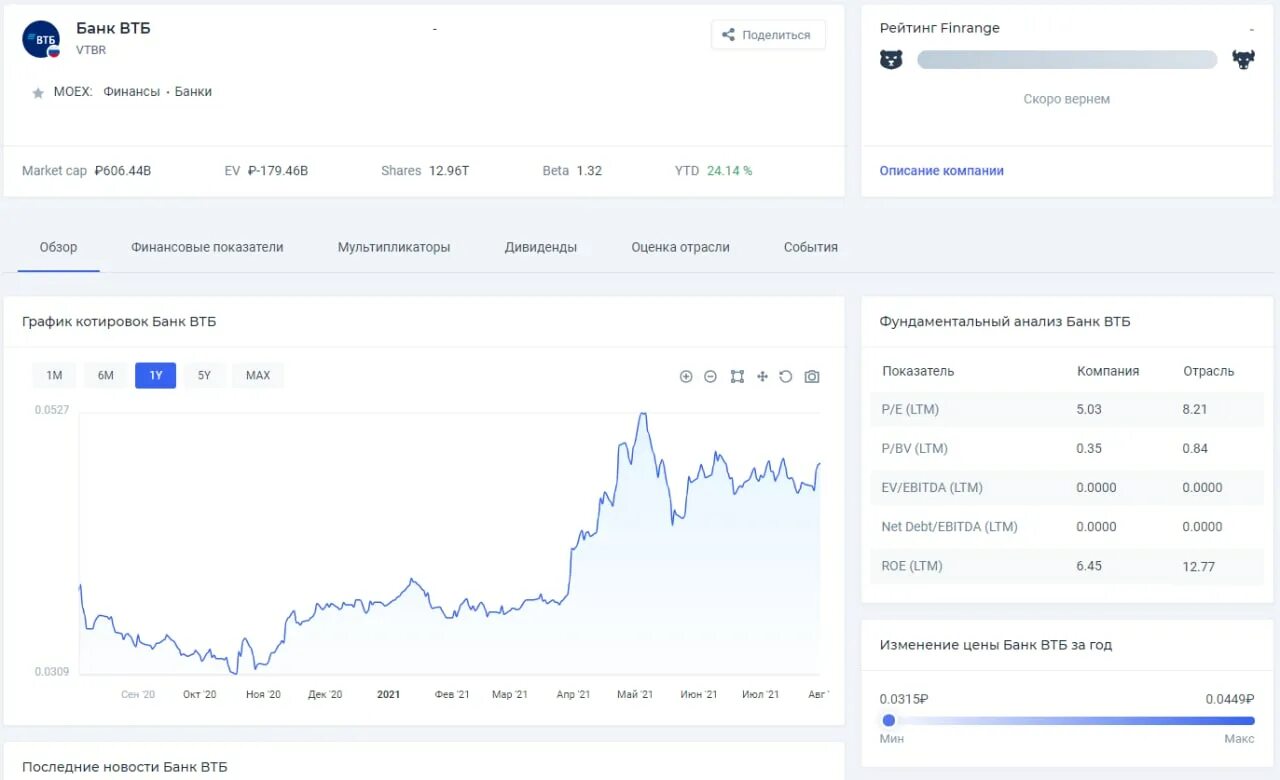
Task: Click the favorite star next to MOEX
Action: (x=38, y=93)
